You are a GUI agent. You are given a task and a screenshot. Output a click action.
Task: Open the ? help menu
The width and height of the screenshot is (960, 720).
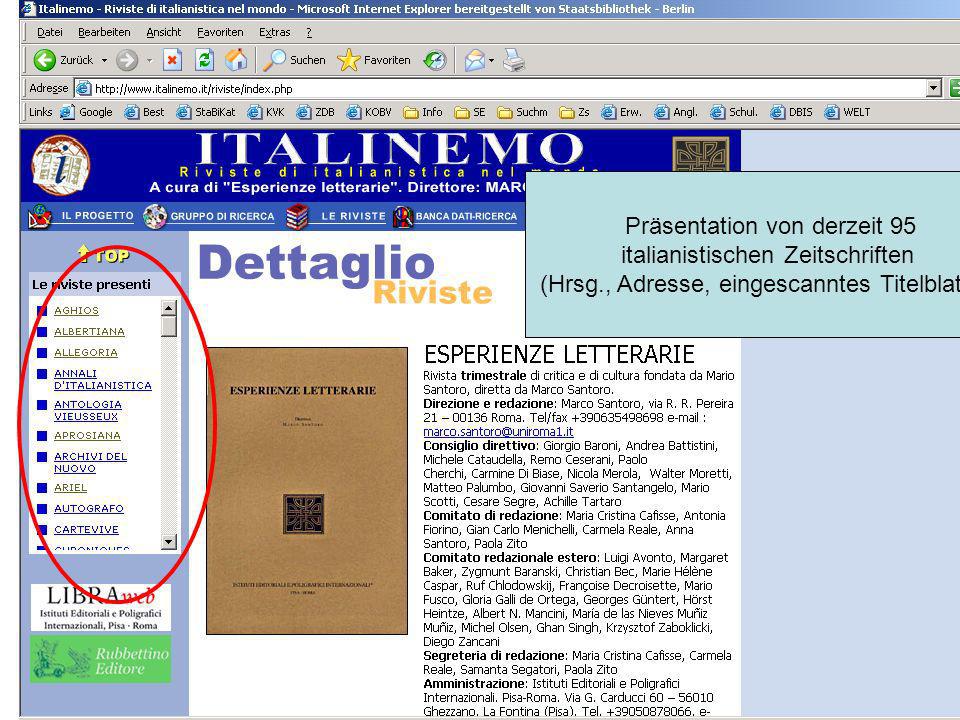[x=309, y=32]
